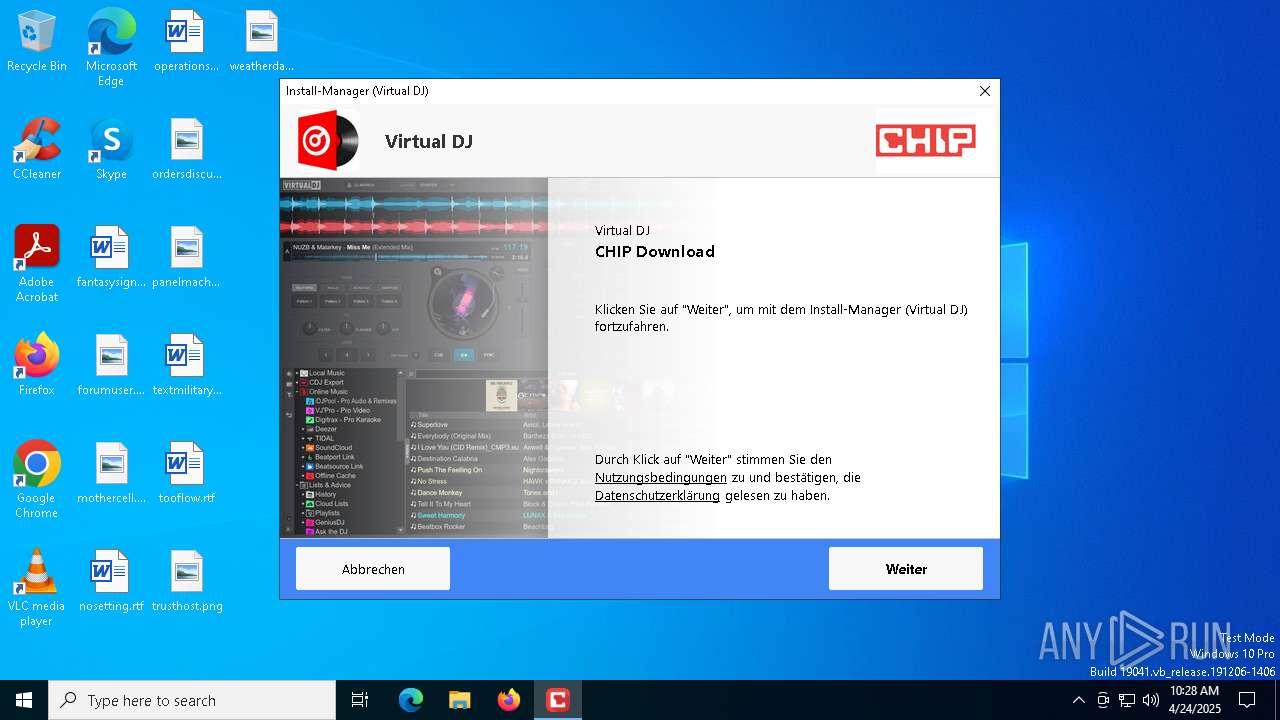Image resolution: width=1280 pixels, height=720 pixels.
Task: Select the mothercell image file icon
Action: point(111,474)
